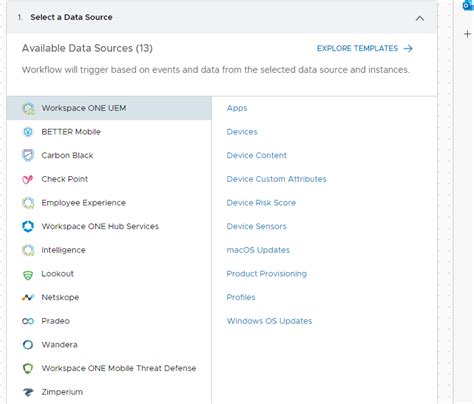Select the Device Risk Score link
The image size is (474, 404).
tap(261, 203)
